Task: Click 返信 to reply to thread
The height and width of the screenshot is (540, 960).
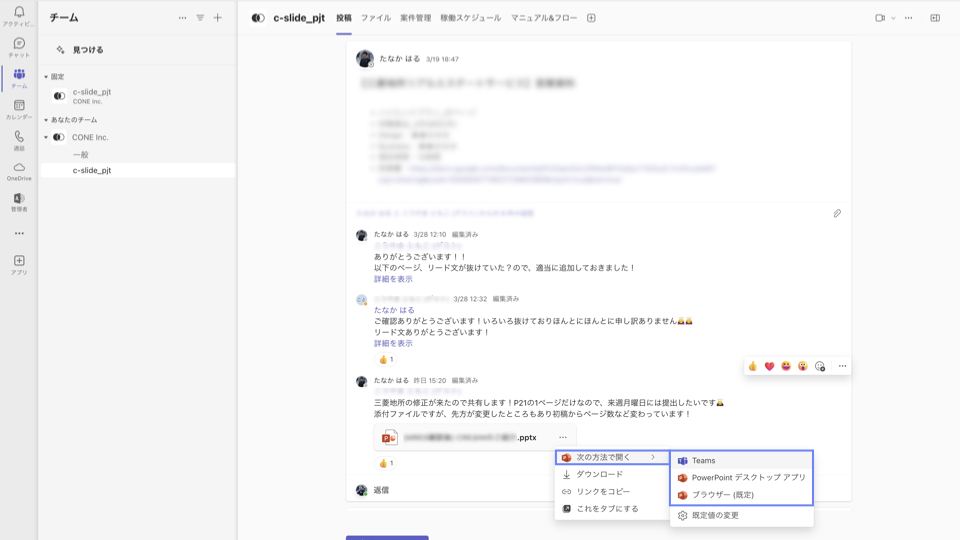Action: point(381,490)
